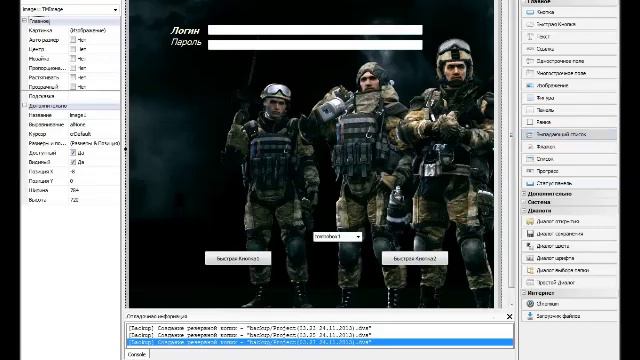Viewport: 640px width, 360px height.
Task: Select the Список list component
Action: click(x=569, y=159)
